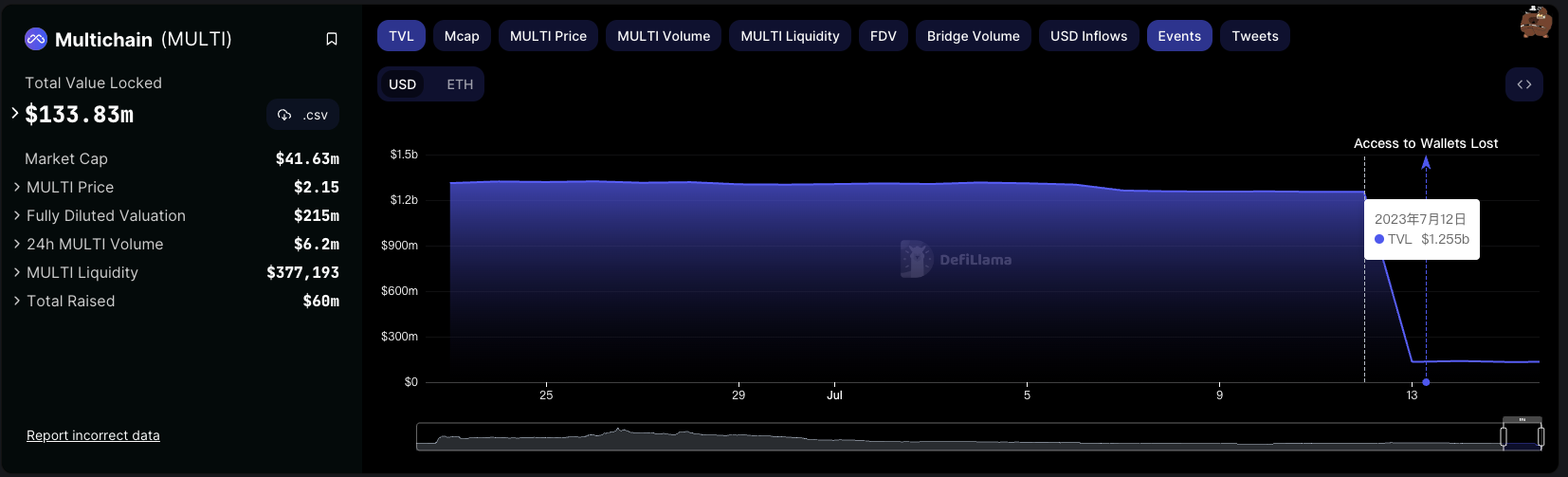Click the event marker dot on the axis
The image size is (1568, 477).
pos(1426,382)
